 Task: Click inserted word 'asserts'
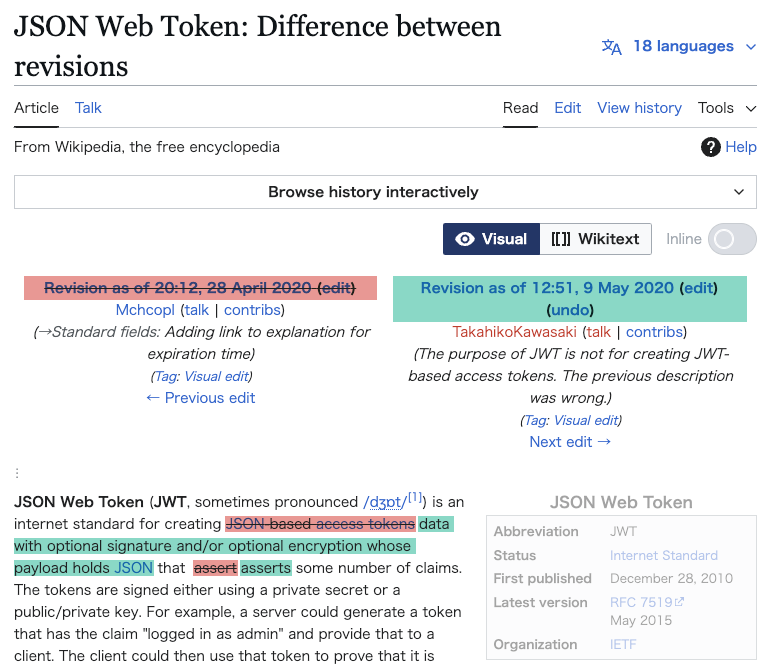[266, 568]
